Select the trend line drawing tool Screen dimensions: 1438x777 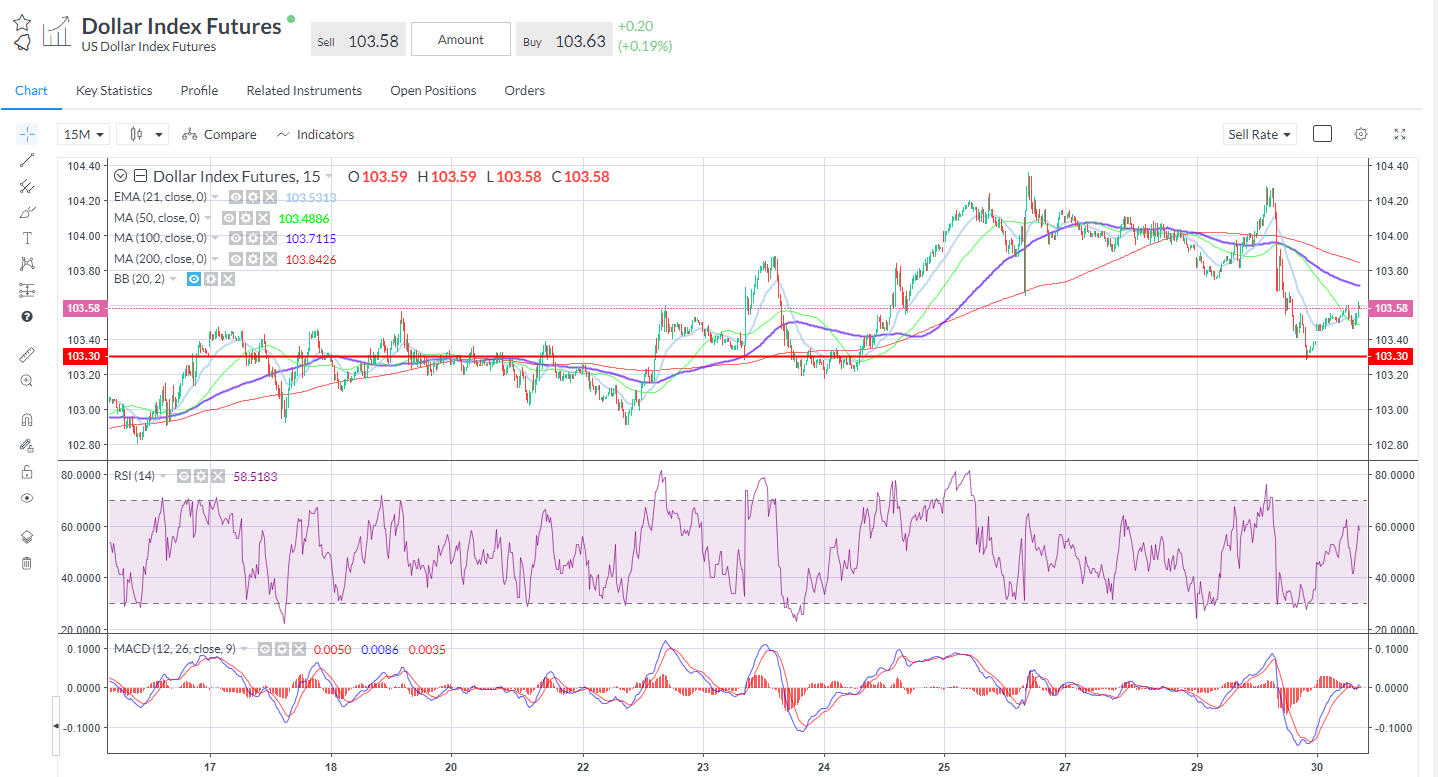27,160
